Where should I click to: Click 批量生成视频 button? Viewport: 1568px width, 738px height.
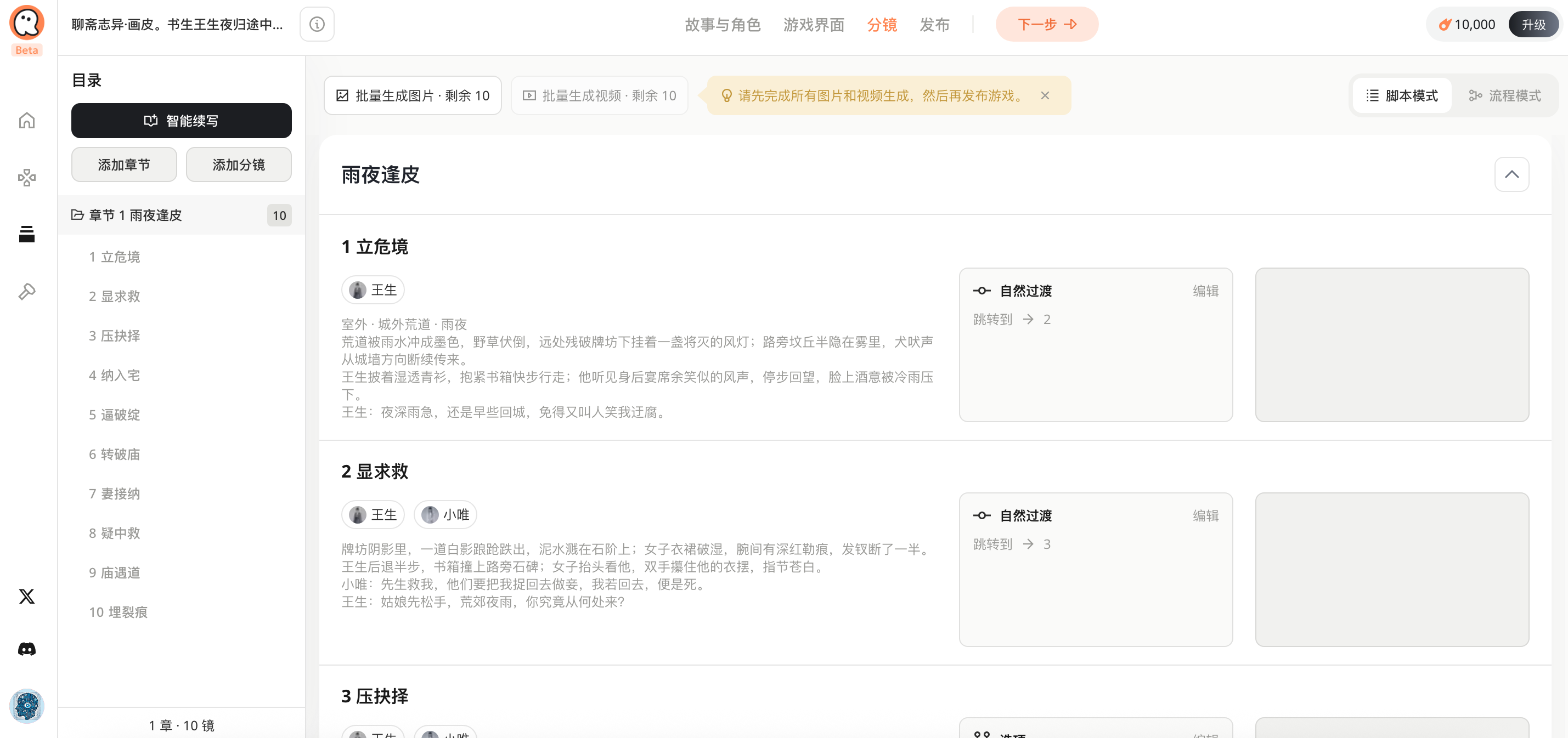(600, 95)
